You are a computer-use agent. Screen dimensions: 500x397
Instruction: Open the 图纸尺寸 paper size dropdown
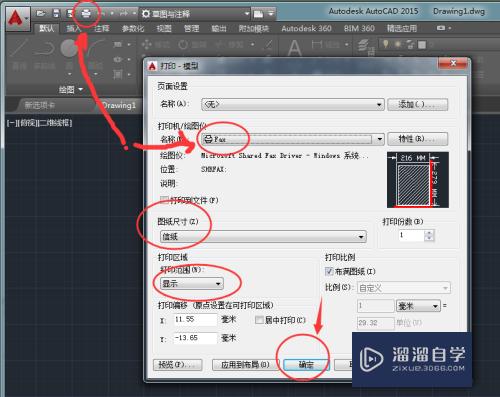click(x=263, y=237)
